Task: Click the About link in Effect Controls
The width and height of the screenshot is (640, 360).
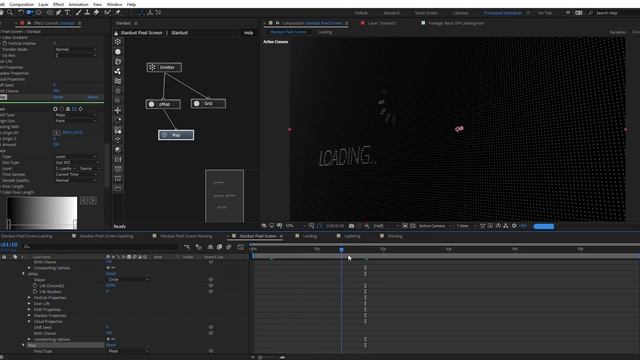Action: [93, 97]
